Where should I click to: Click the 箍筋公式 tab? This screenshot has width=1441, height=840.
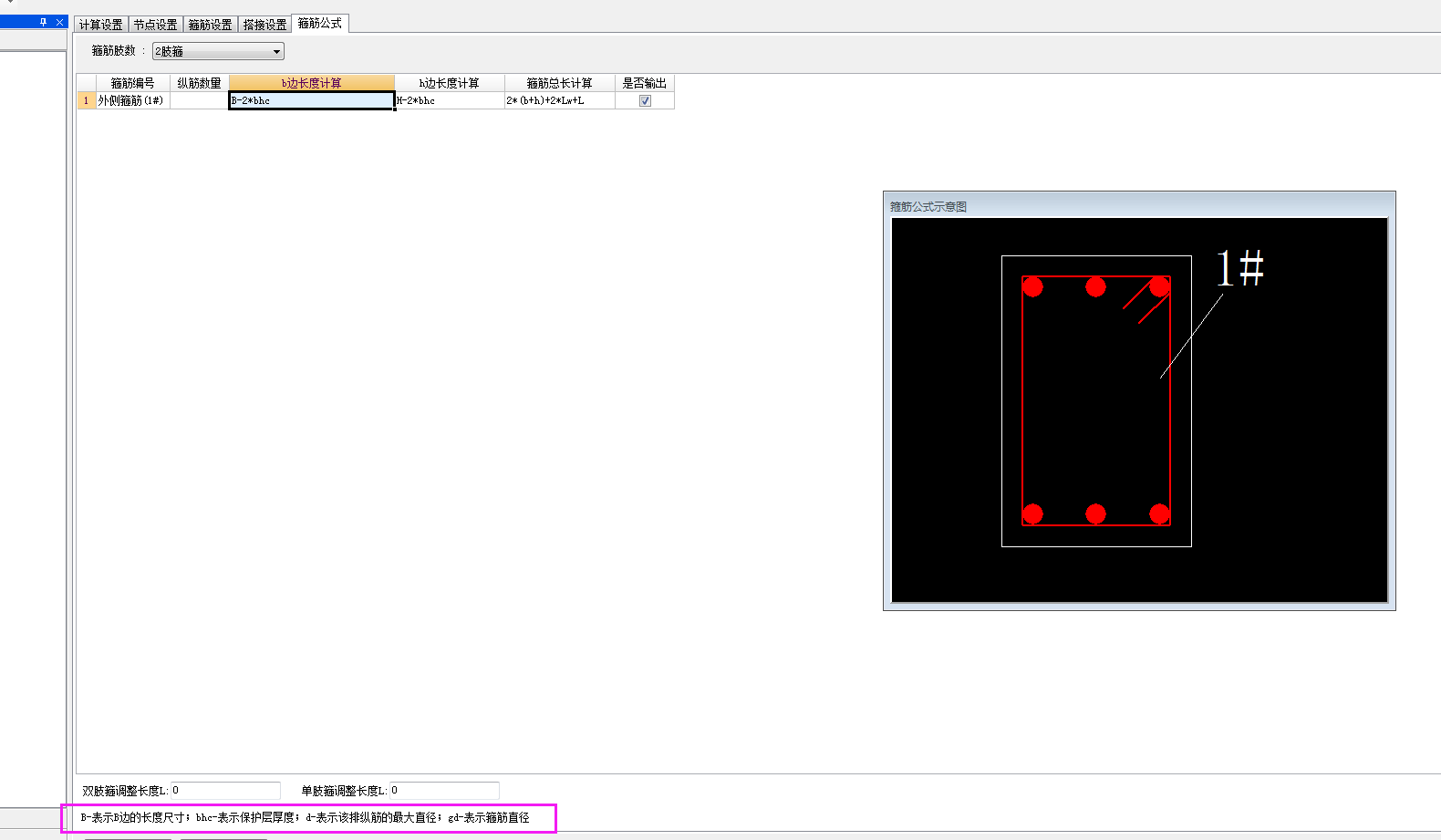(320, 23)
